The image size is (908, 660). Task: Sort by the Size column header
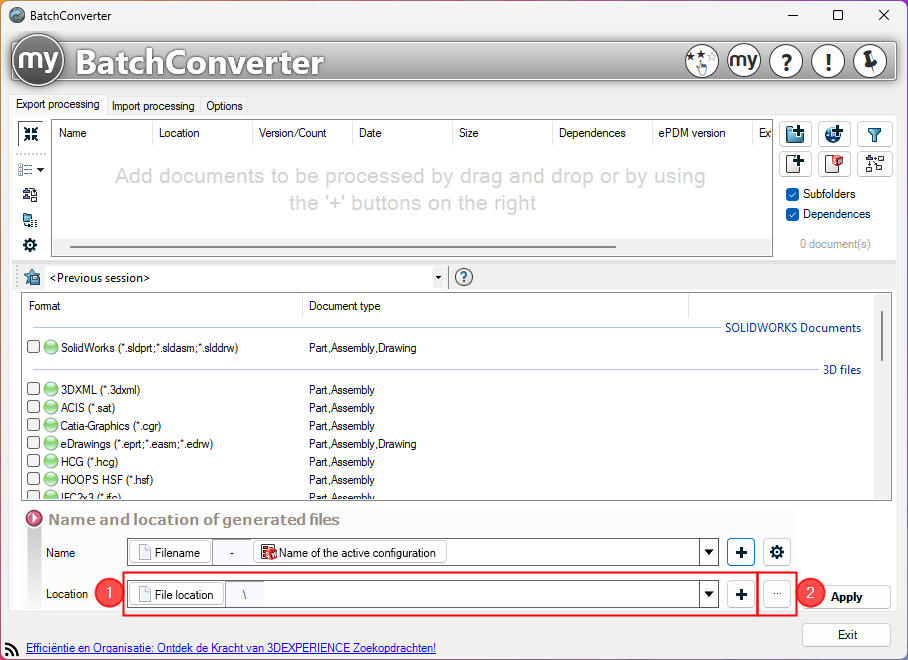click(502, 133)
